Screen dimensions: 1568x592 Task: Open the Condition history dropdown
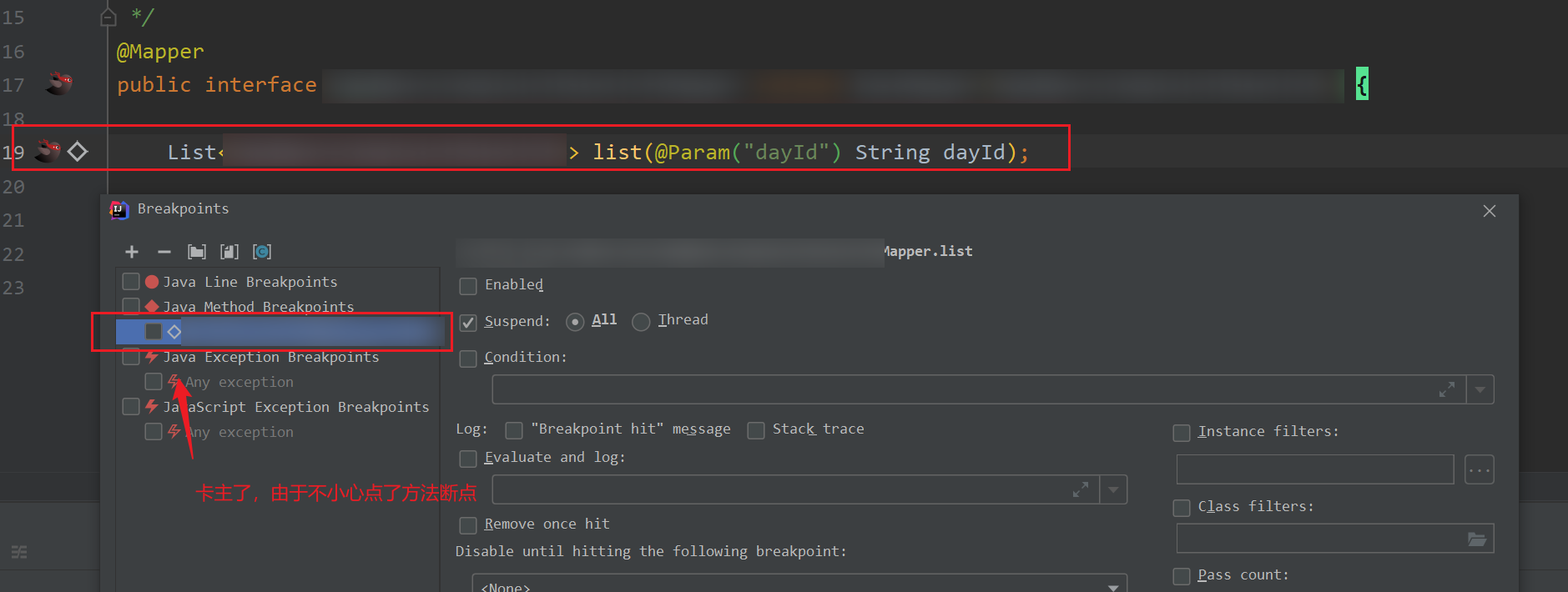coord(1480,389)
